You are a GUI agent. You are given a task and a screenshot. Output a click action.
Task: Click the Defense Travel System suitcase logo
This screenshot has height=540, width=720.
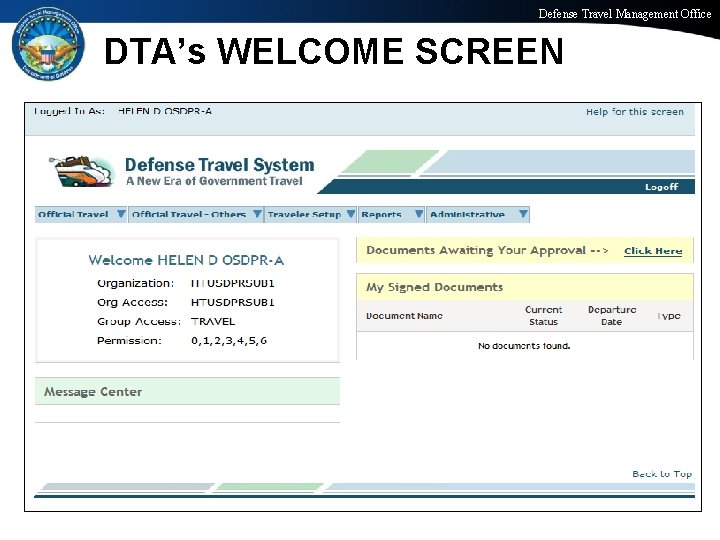click(81, 171)
